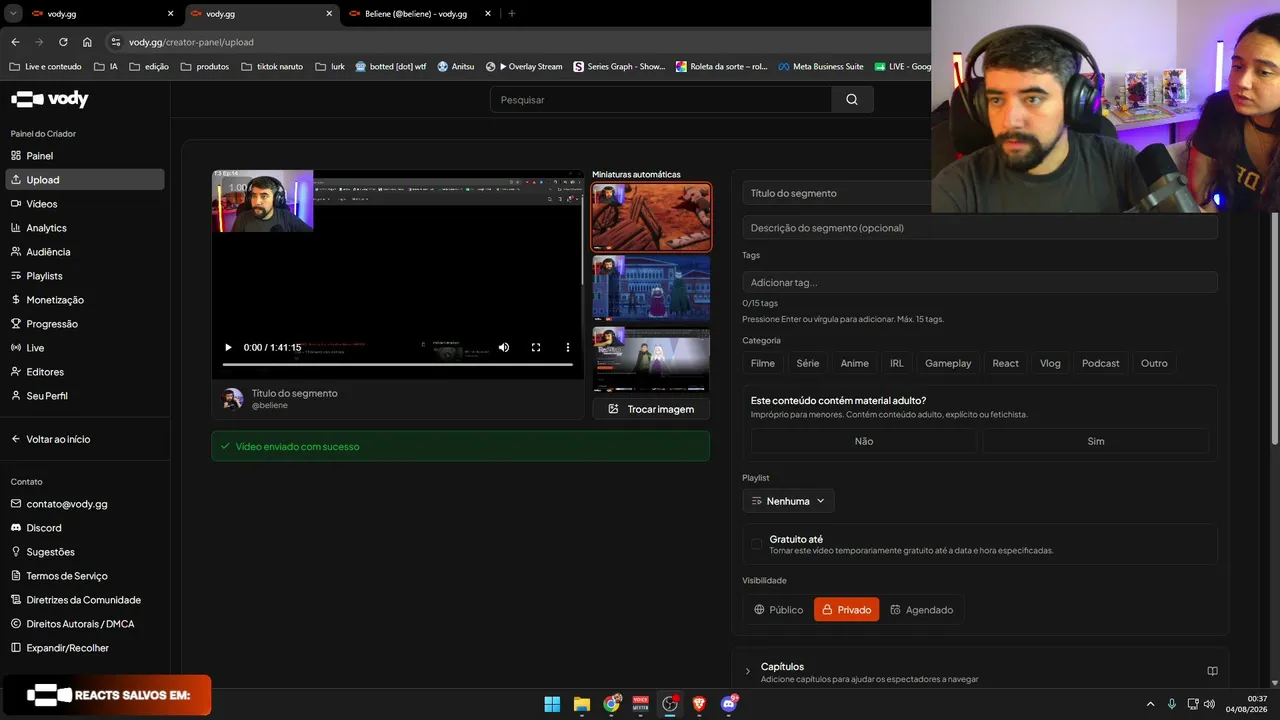The width and height of the screenshot is (1280, 720).
Task: Open the browser tab search dropdown
Action: coord(13,14)
